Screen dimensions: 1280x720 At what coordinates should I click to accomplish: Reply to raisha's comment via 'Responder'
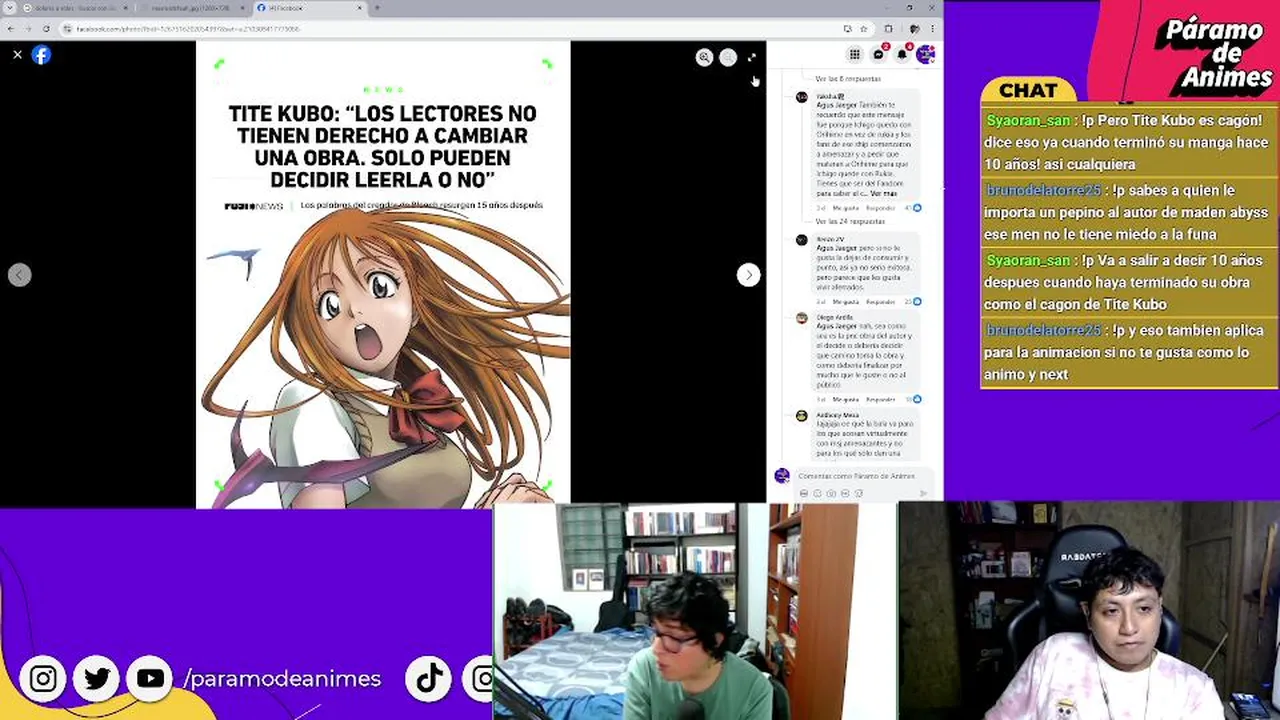click(880, 208)
